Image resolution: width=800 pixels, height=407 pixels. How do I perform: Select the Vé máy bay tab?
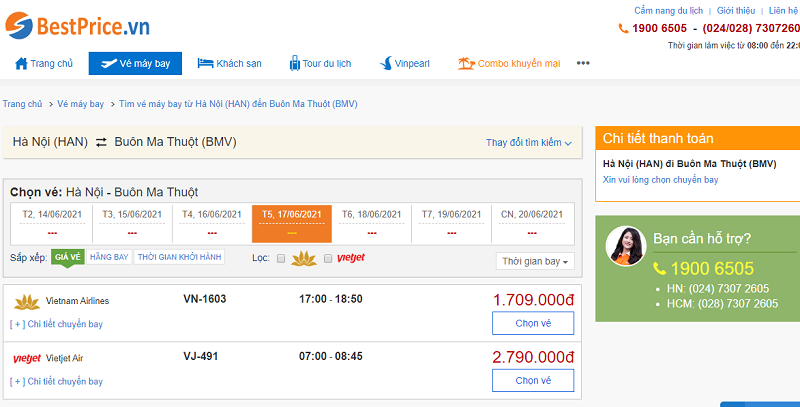point(135,64)
